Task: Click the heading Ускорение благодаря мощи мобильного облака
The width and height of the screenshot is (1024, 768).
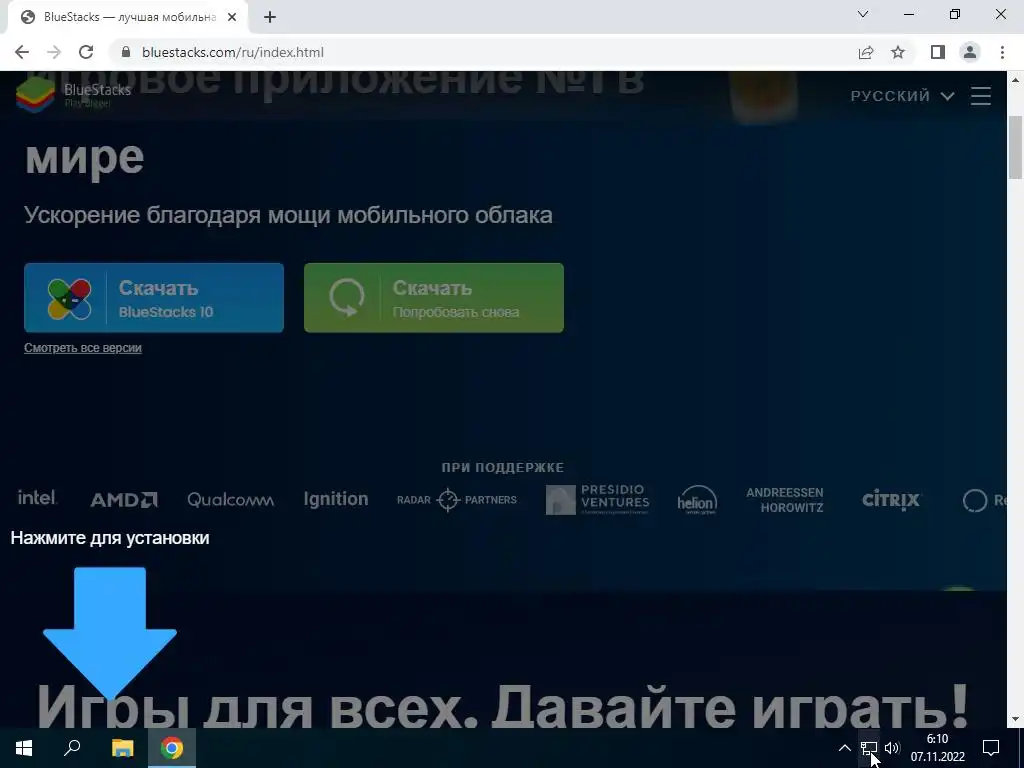Action: click(x=288, y=215)
